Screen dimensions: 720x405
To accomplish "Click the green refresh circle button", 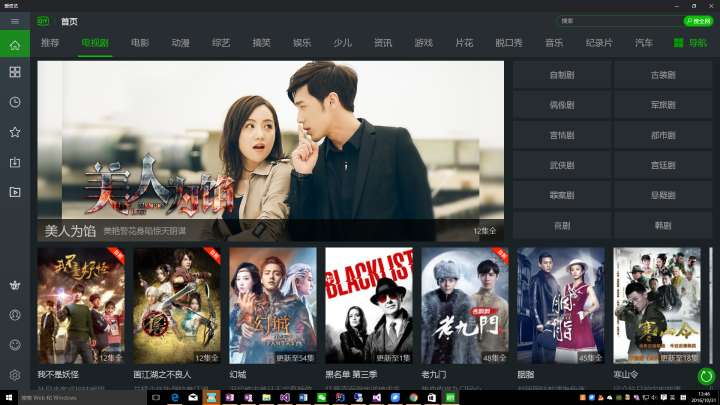I will pos(706,377).
